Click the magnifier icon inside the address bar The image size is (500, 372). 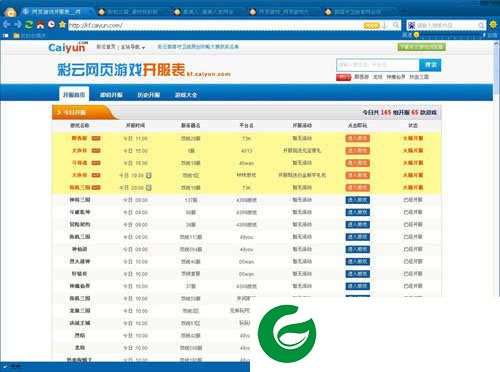pyautogui.click(x=396, y=25)
